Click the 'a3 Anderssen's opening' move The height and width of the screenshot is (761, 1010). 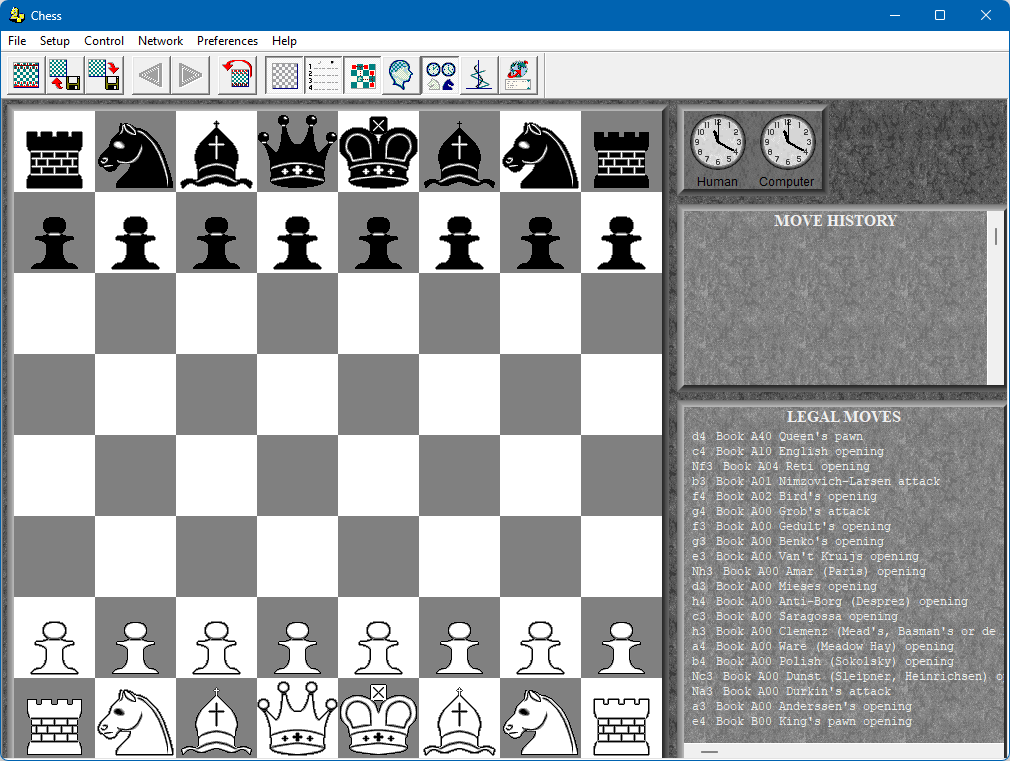click(802, 706)
